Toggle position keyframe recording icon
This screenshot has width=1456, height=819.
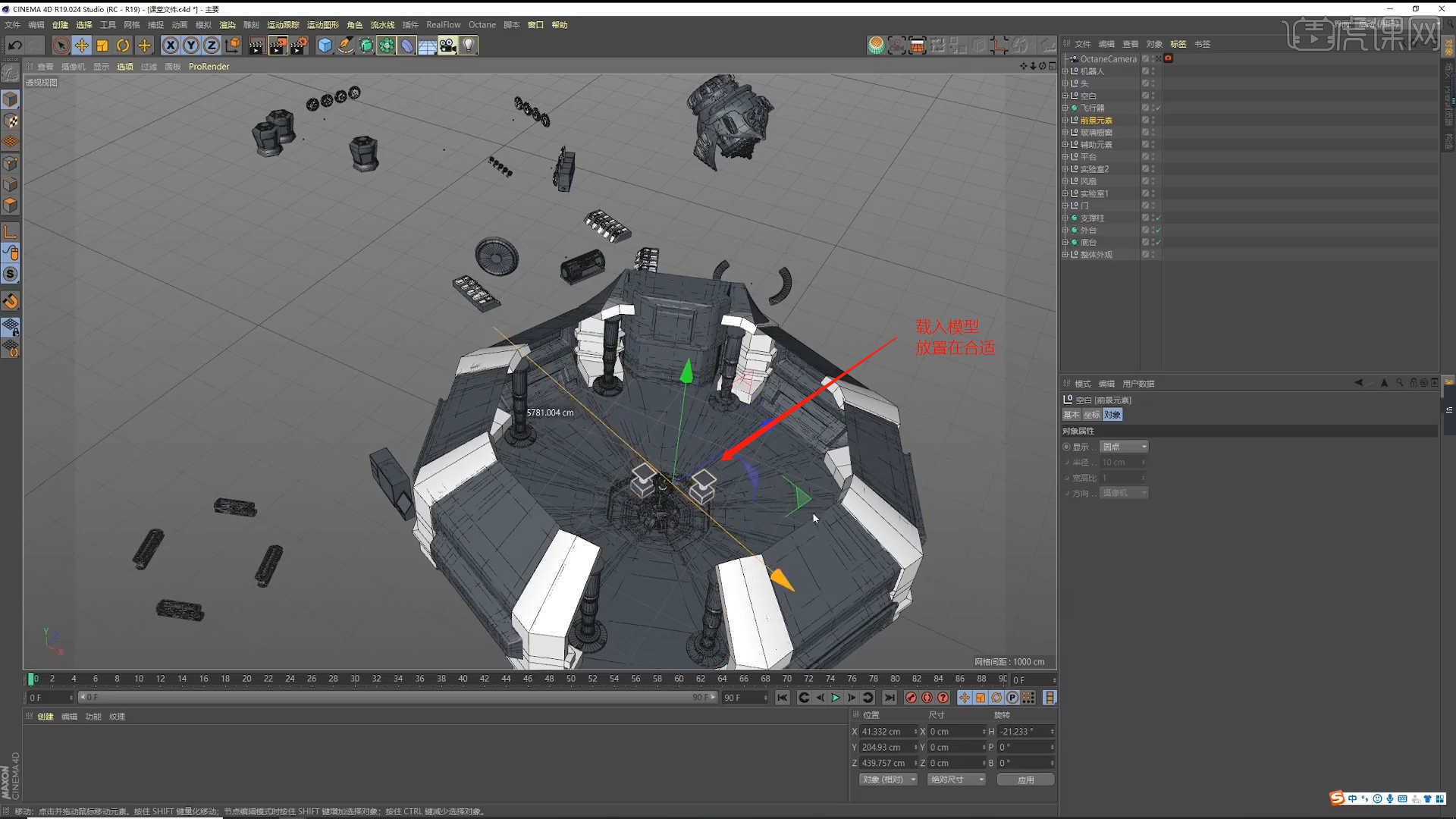pos(964,698)
